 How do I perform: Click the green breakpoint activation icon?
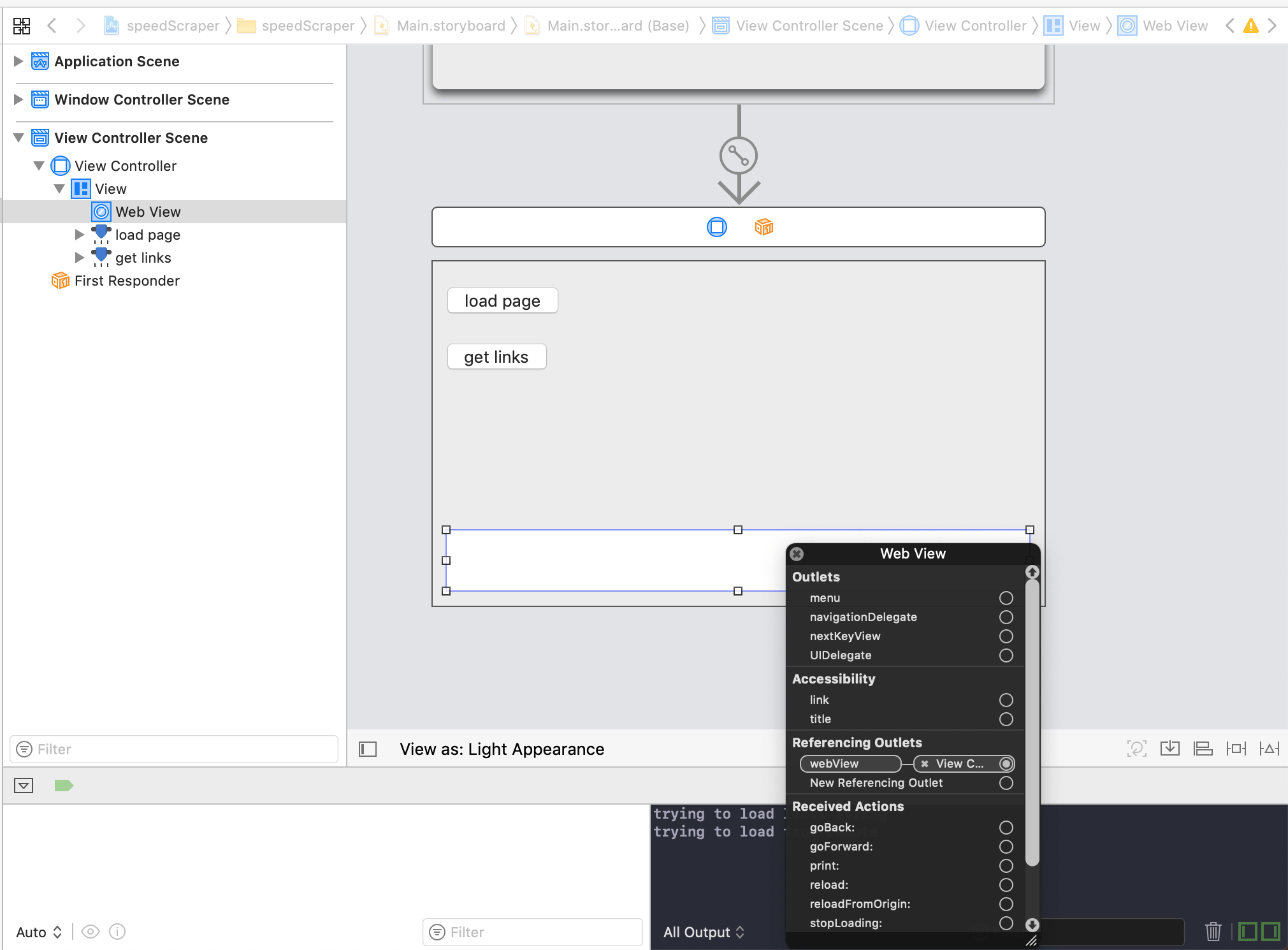[x=64, y=786]
